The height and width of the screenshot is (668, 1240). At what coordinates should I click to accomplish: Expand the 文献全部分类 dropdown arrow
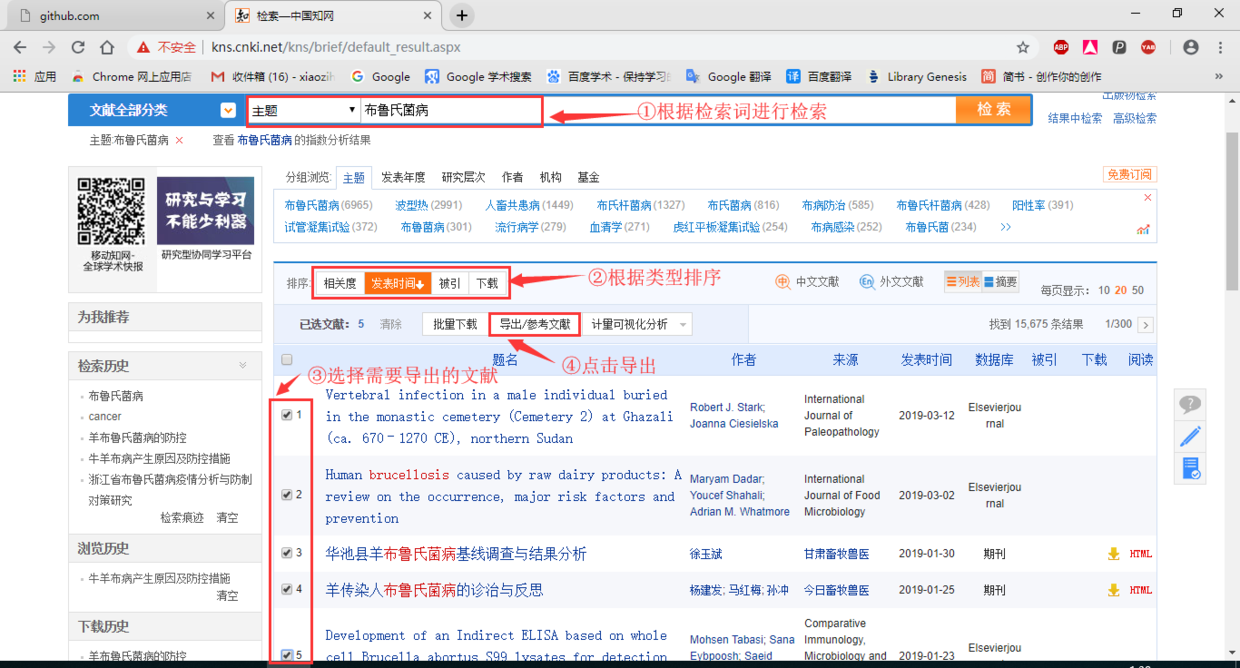point(227,110)
